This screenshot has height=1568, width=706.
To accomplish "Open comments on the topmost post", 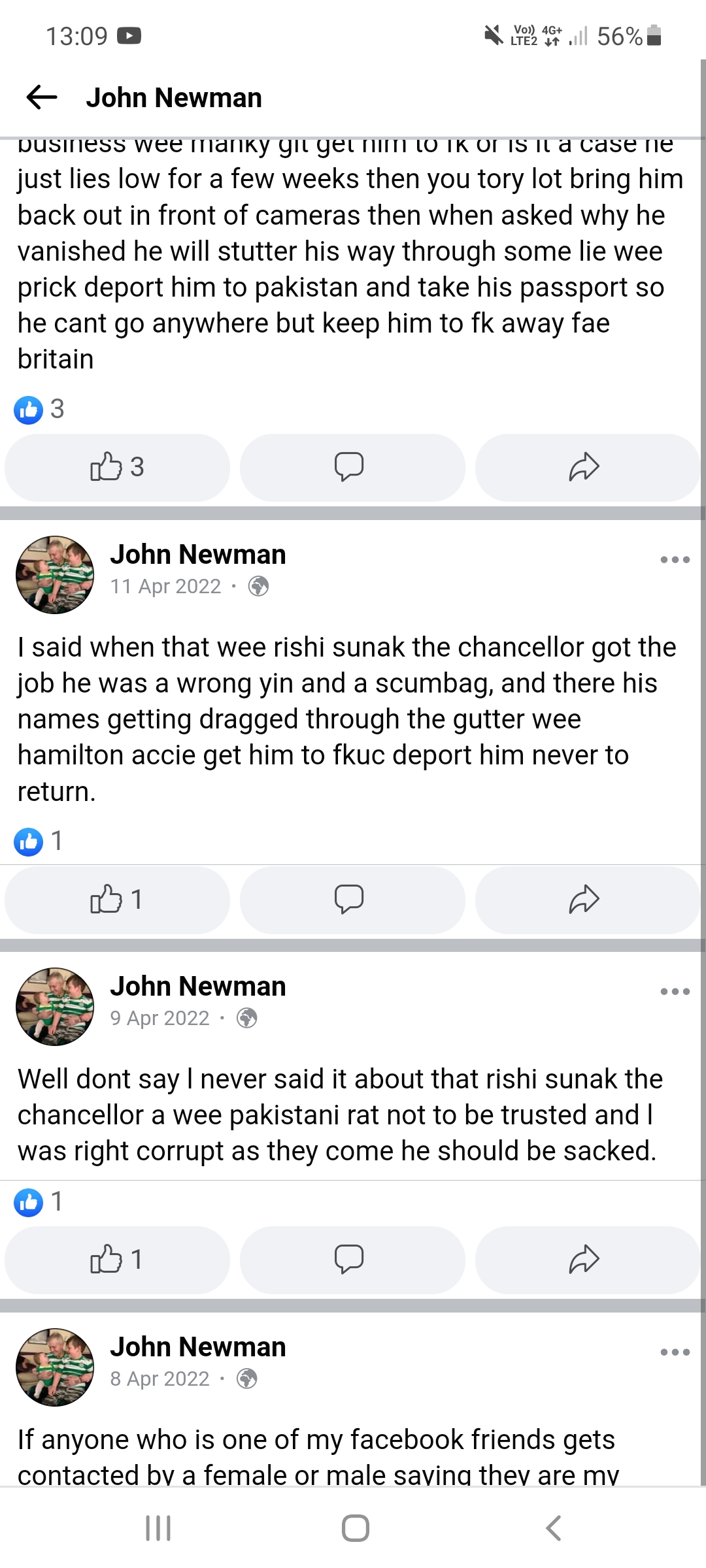I will [349, 467].
